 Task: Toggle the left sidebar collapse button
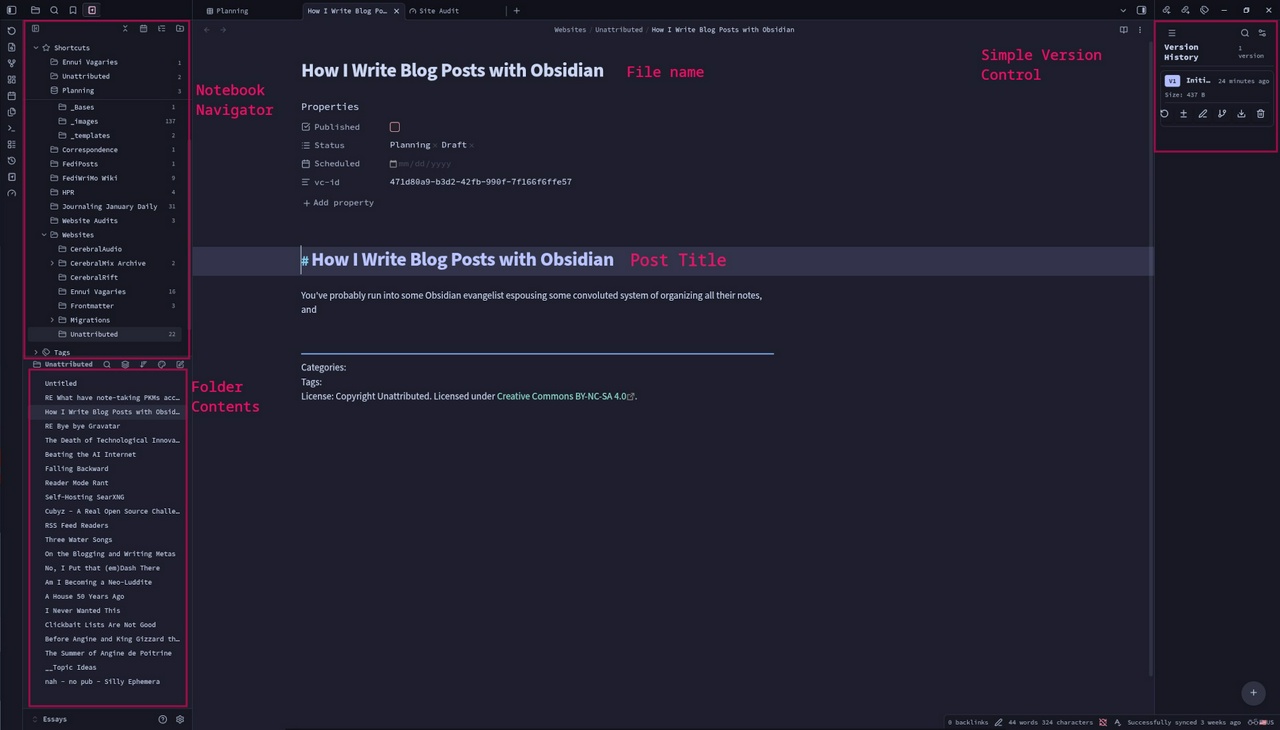coord(11,10)
